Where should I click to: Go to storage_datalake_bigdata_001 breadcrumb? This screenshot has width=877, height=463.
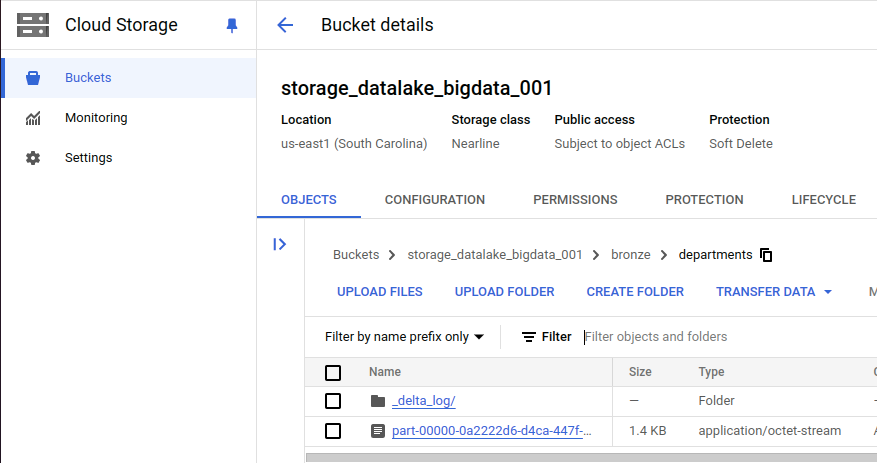coord(494,255)
